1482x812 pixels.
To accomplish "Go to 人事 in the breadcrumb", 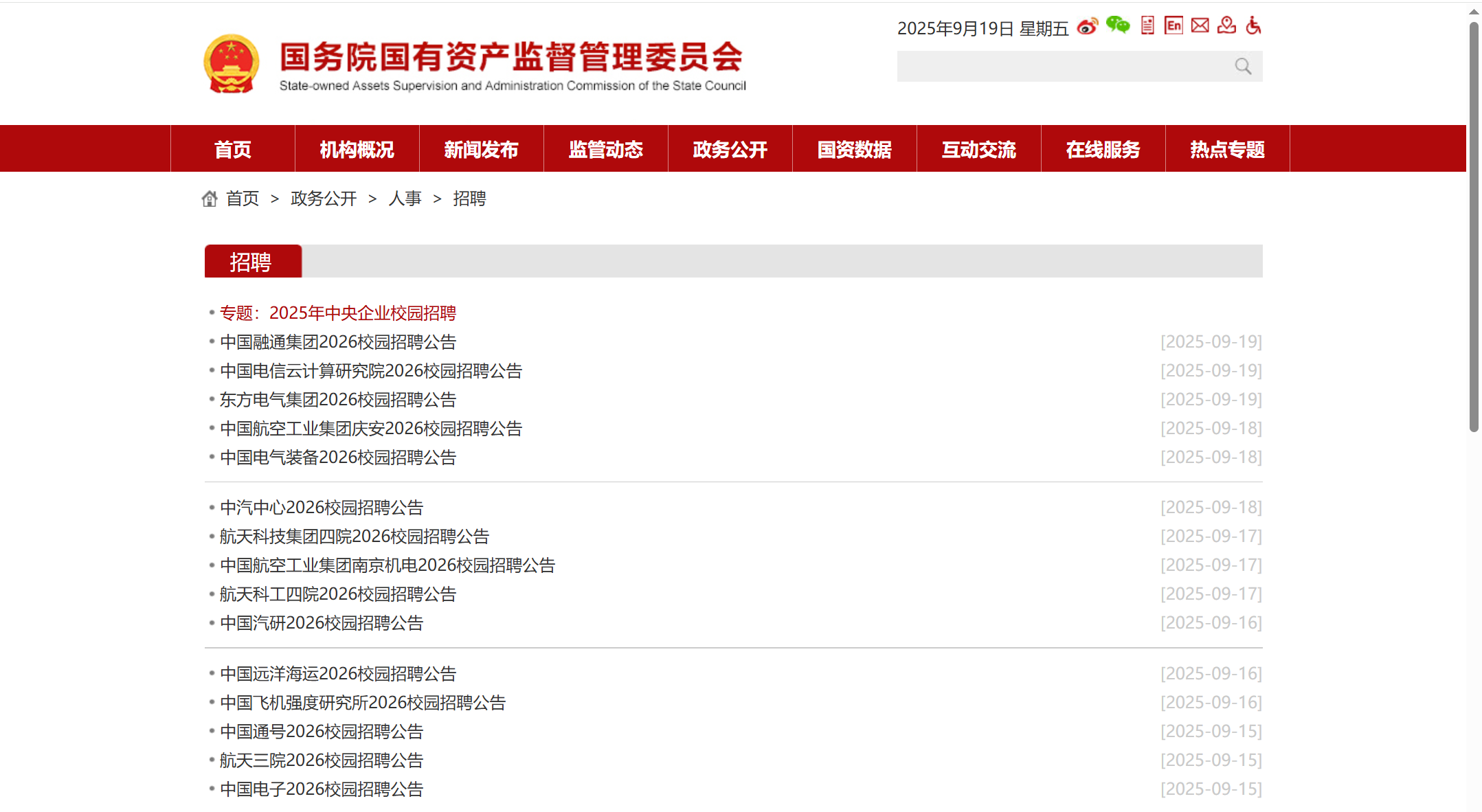I will click(405, 199).
